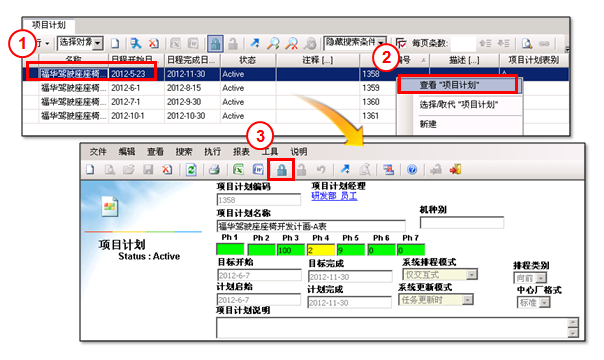Viewport: 604px width, 360px height.
Task: Click the 每页条数 input field
Action: 463,44
